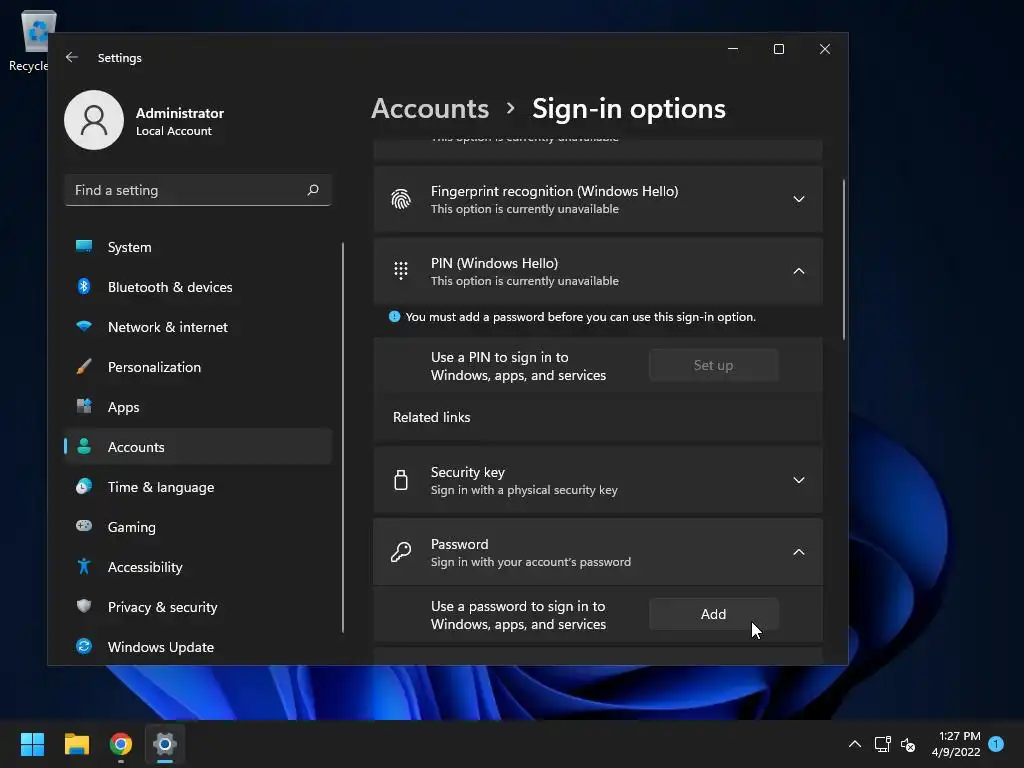Screen dimensions: 1024x768
Task: Click the Bluetooth icon in sidebar
Action: click(84, 286)
